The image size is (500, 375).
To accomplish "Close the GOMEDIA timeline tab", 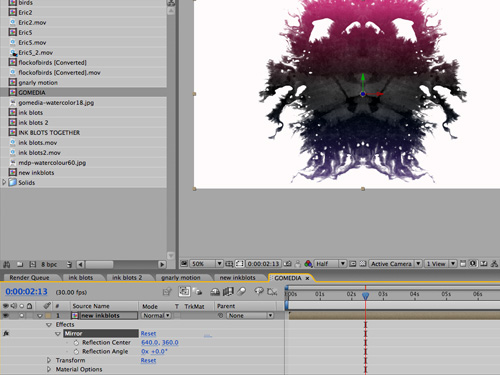I will click(x=307, y=278).
